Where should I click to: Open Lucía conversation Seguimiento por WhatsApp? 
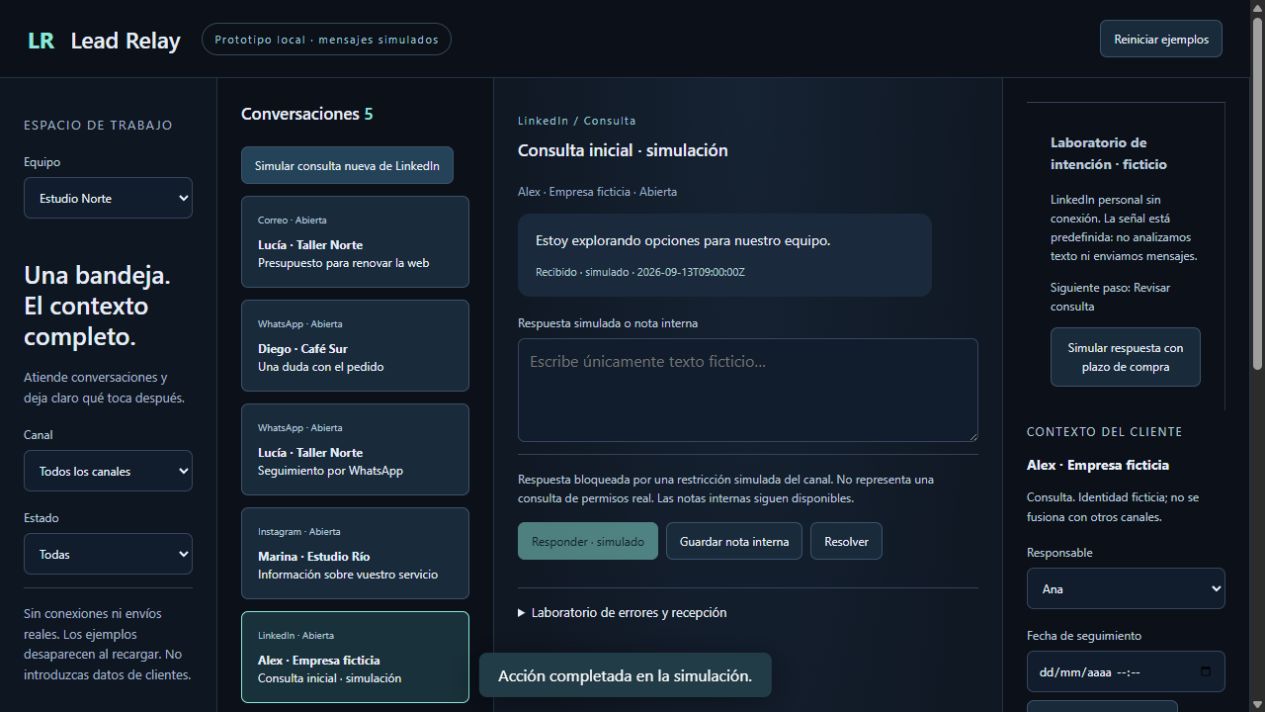355,450
